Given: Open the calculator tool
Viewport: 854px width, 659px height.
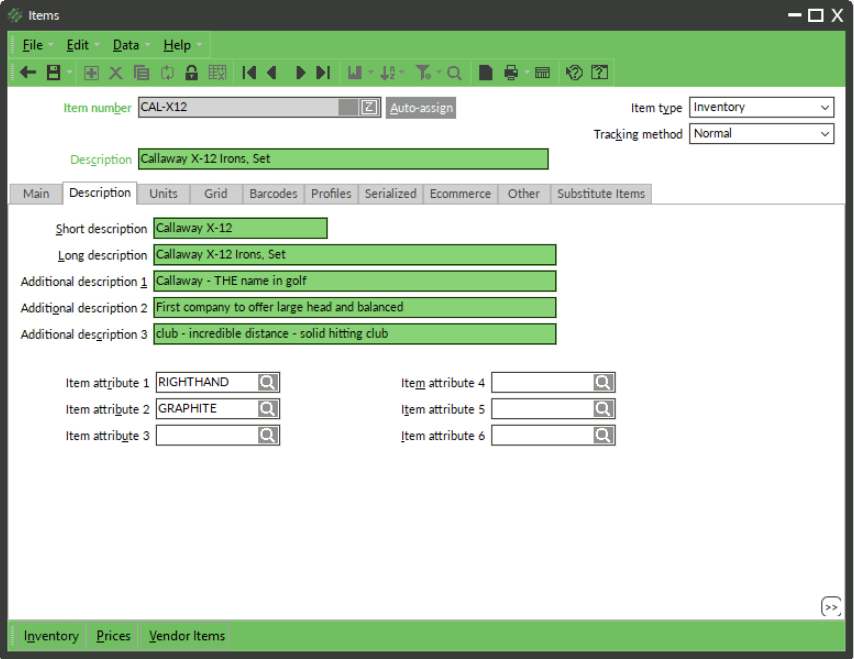Looking at the screenshot, I should coord(540,72).
